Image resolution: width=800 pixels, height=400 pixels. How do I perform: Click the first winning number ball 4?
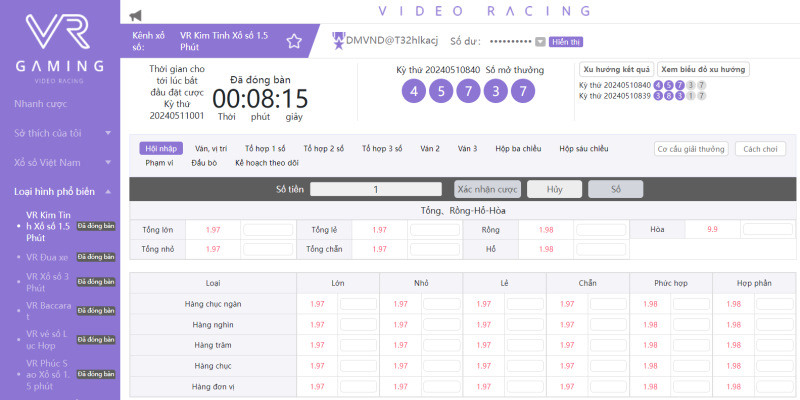click(x=413, y=91)
